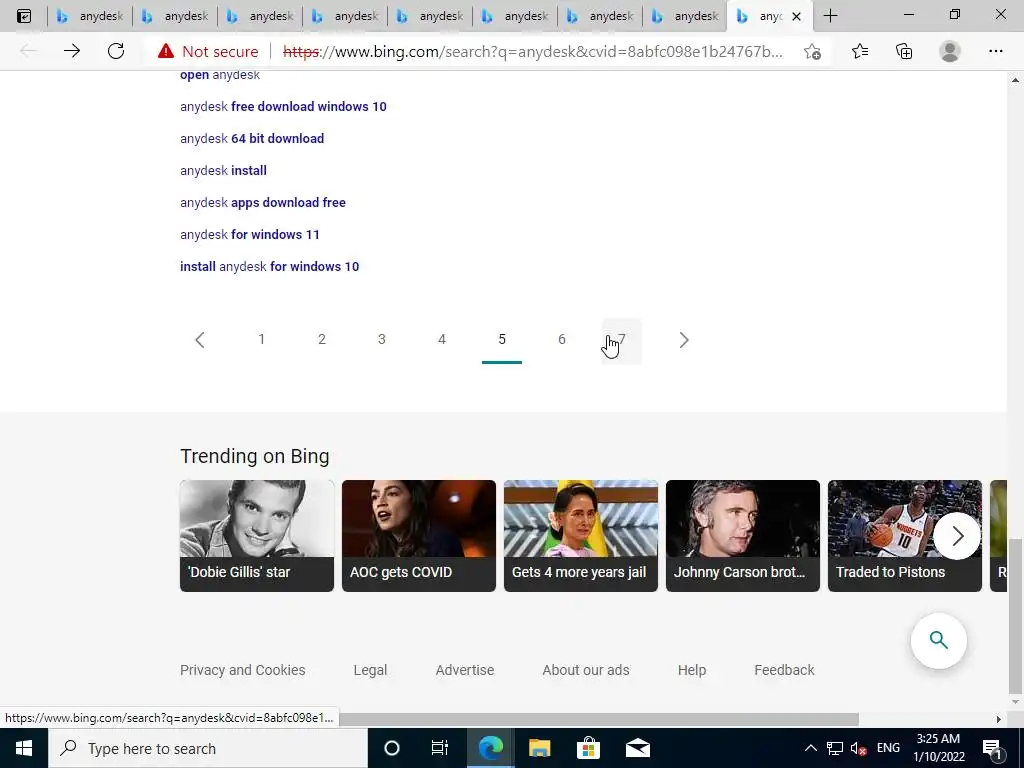Open Cortana circle on taskbar

point(391,748)
